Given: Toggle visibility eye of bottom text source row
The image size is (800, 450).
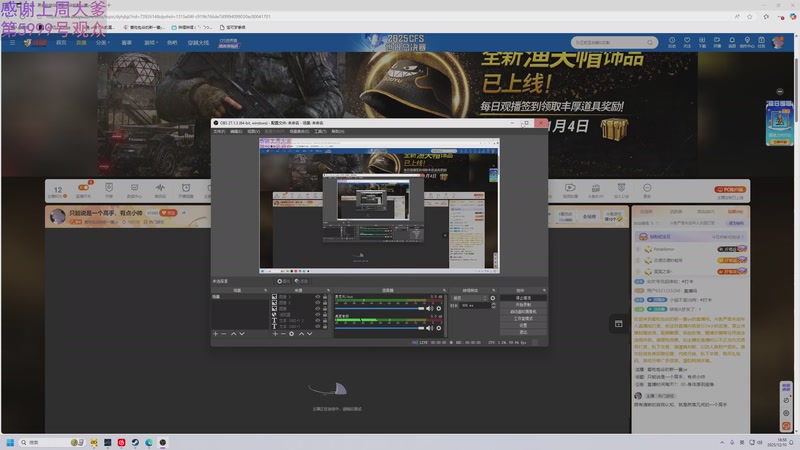Looking at the screenshot, I should point(317,326).
